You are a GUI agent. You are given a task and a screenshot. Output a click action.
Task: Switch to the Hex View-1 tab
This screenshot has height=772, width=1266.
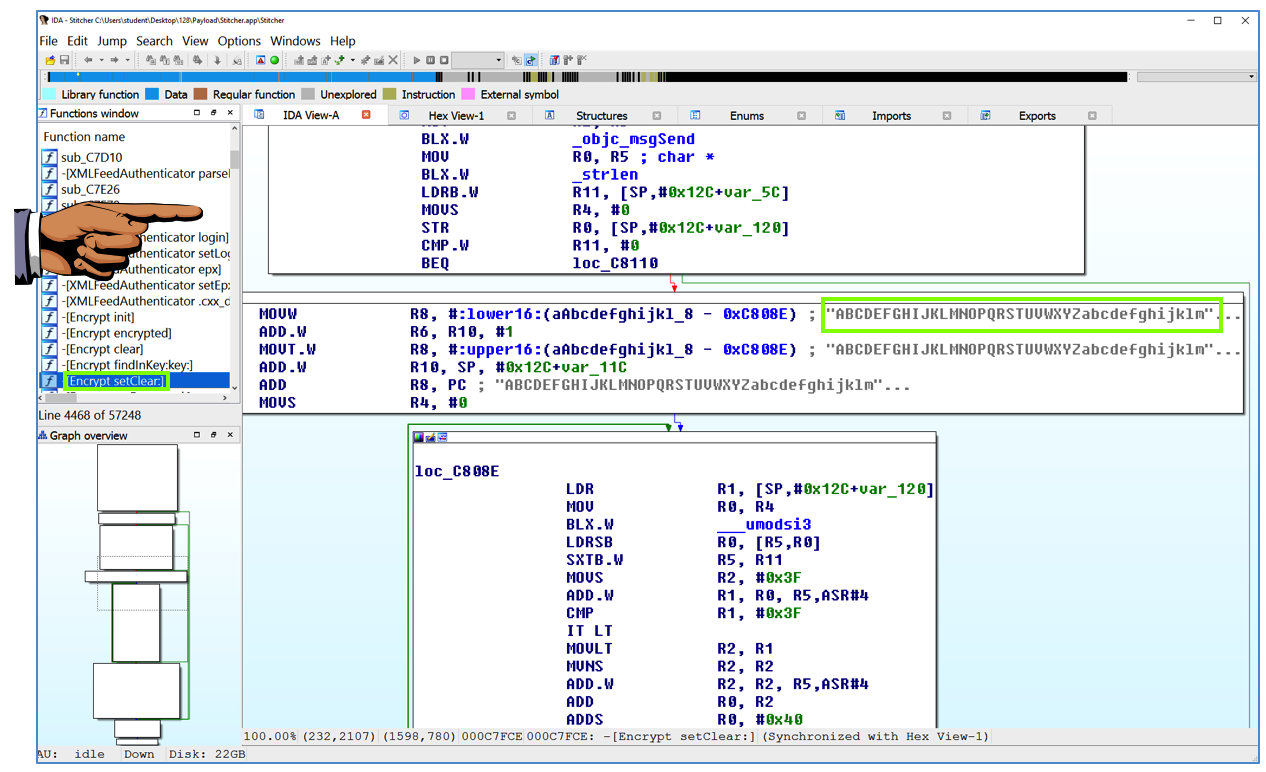pyautogui.click(x=455, y=116)
